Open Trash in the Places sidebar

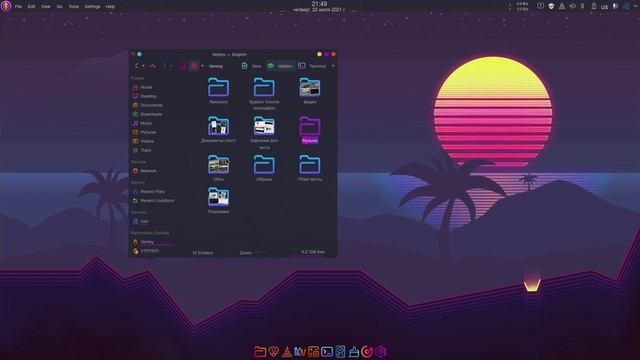coord(142,150)
